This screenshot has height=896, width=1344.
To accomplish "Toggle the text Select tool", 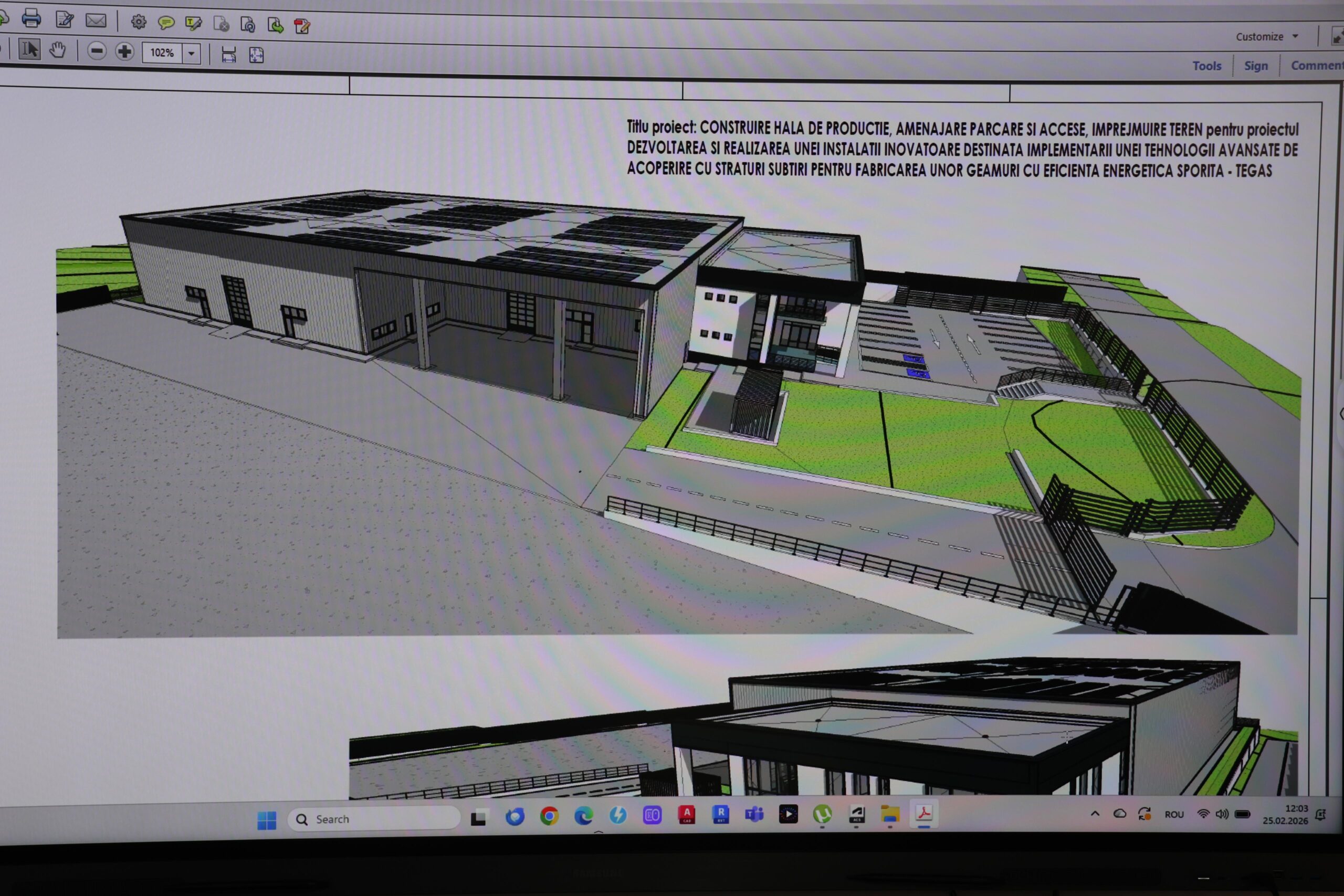I will [x=29, y=50].
